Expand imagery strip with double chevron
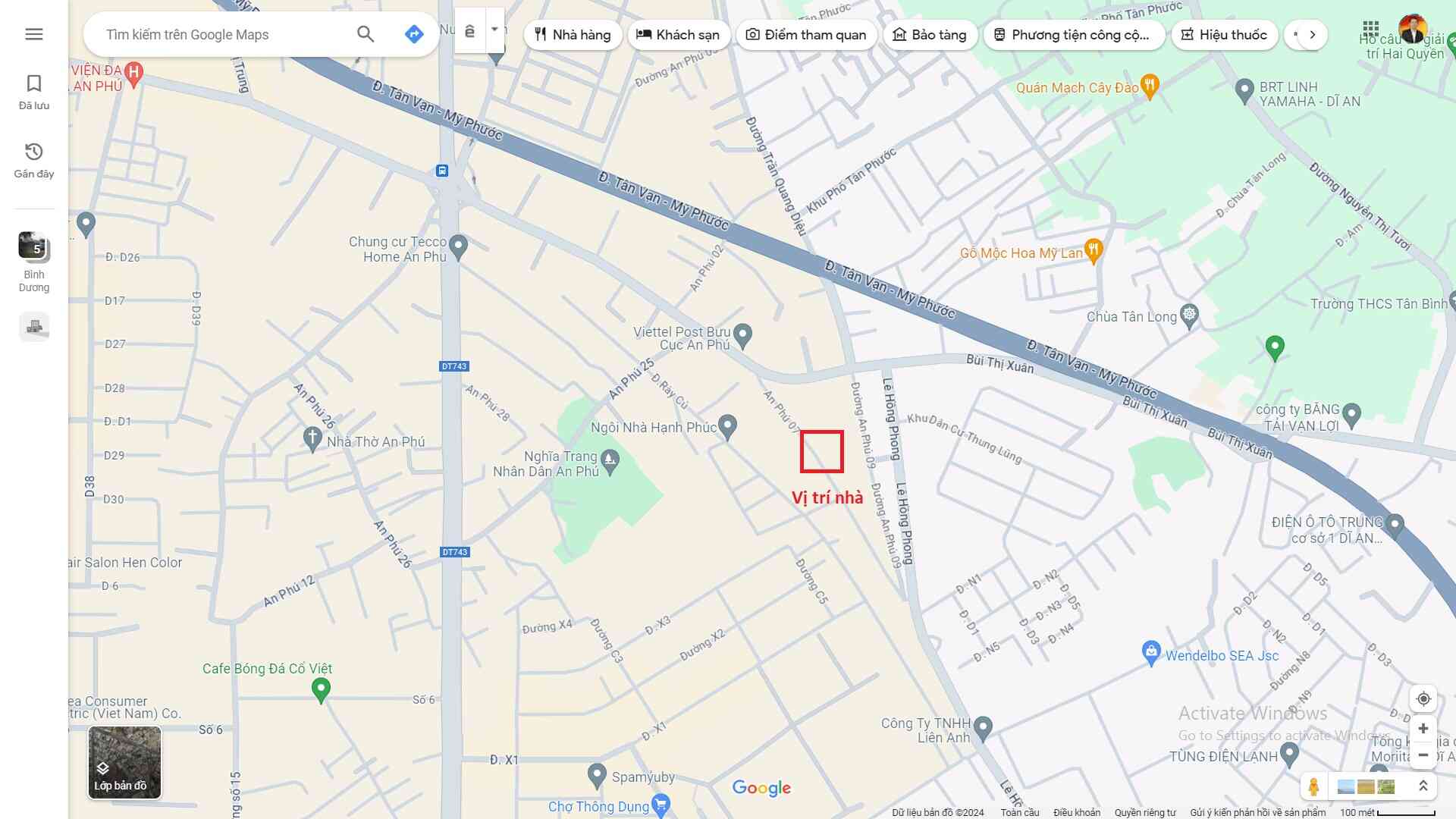 tap(1423, 786)
